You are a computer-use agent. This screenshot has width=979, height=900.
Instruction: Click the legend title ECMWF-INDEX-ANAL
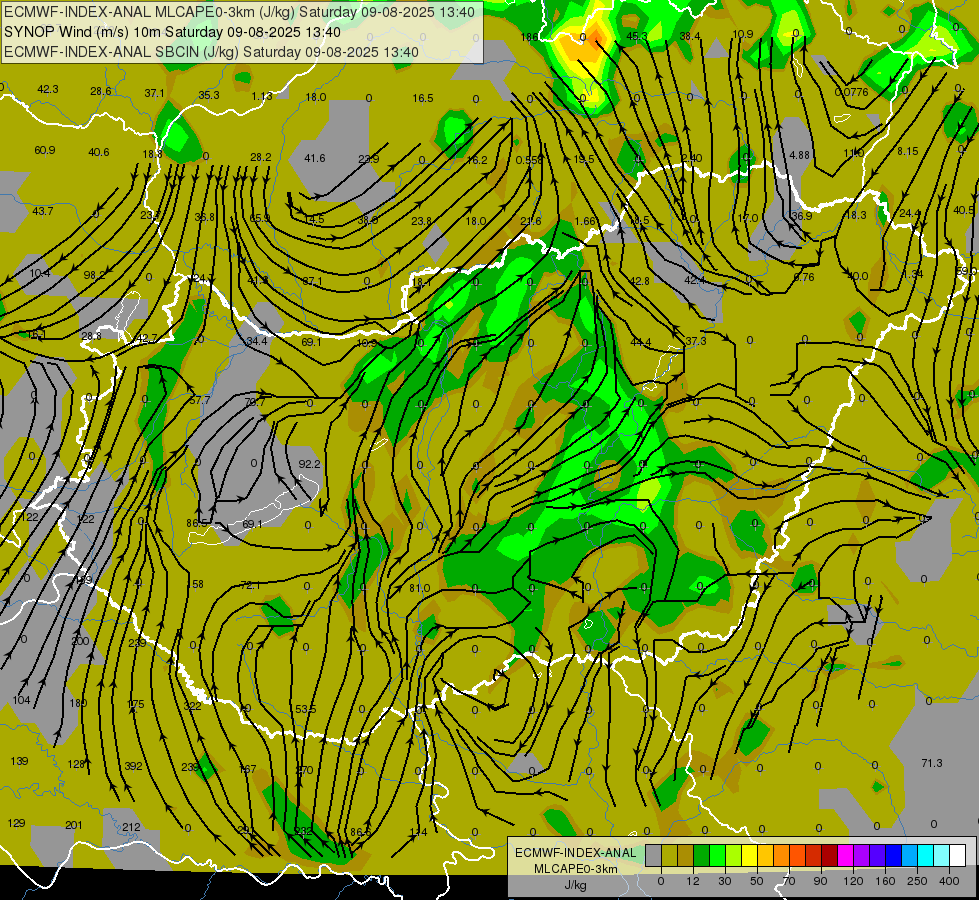tap(575, 853)
